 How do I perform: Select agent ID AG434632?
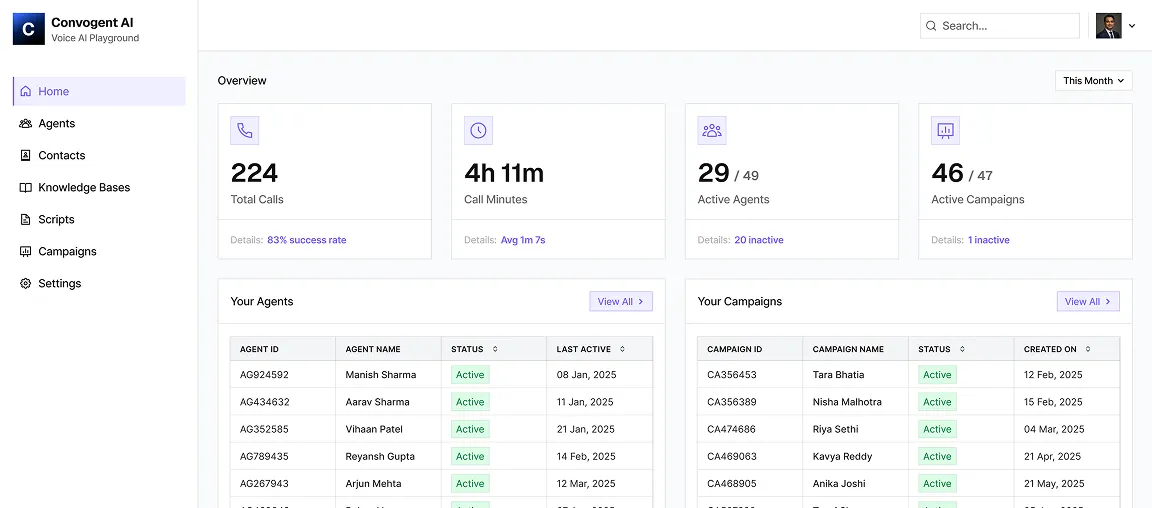(264, 402)
